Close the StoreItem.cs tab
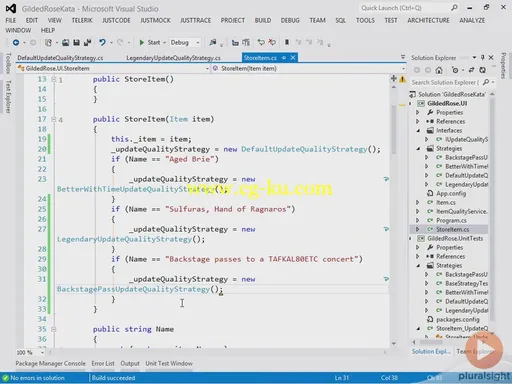 tap(293, 58)
